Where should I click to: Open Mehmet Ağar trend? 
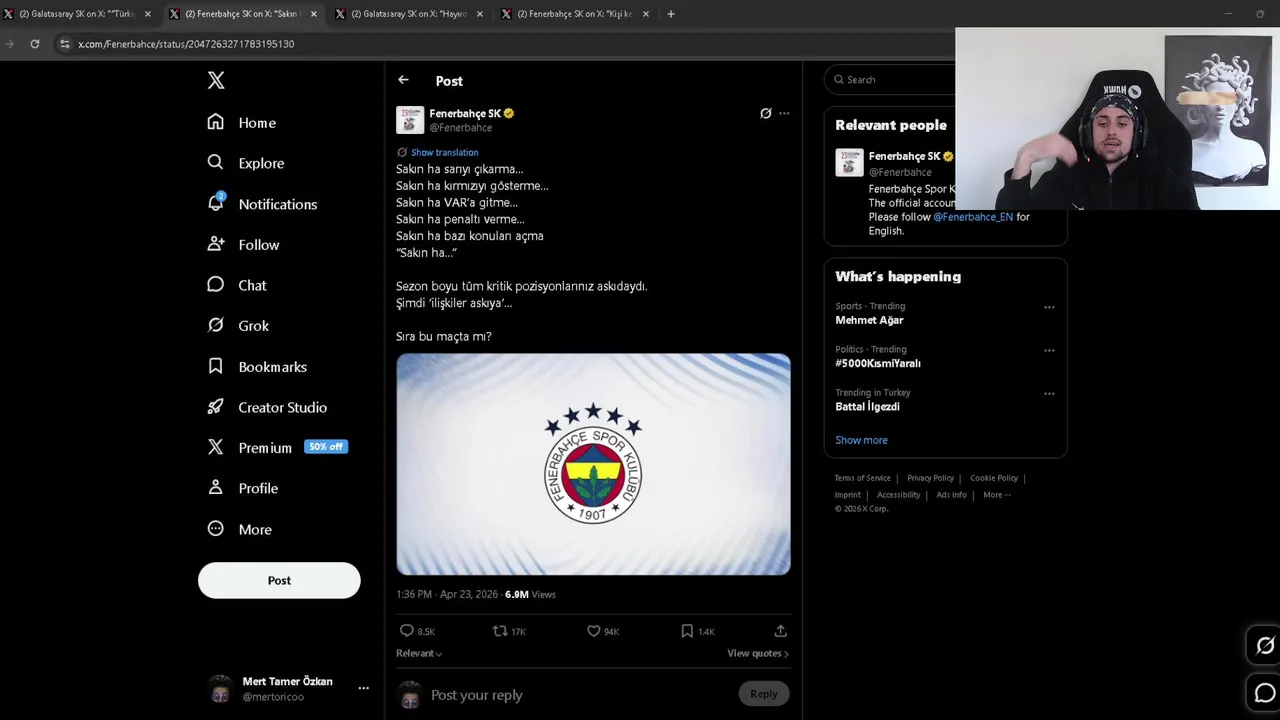[869, 320]
